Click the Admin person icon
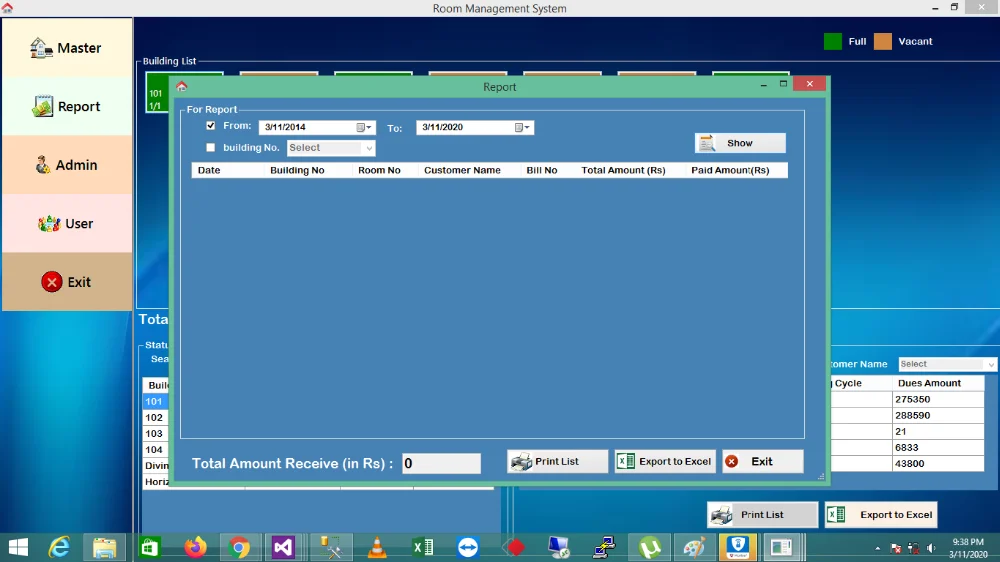 point(43,165)
